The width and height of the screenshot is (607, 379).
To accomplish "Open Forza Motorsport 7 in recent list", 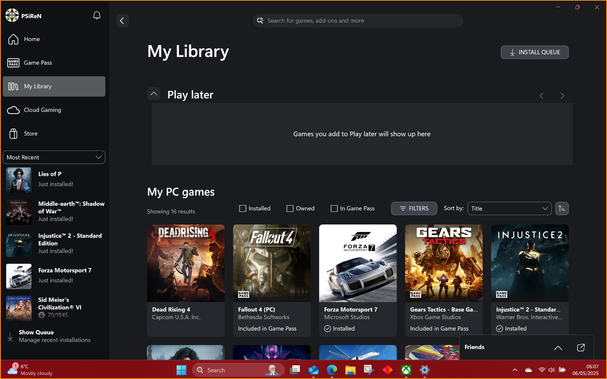I will 55,276.
